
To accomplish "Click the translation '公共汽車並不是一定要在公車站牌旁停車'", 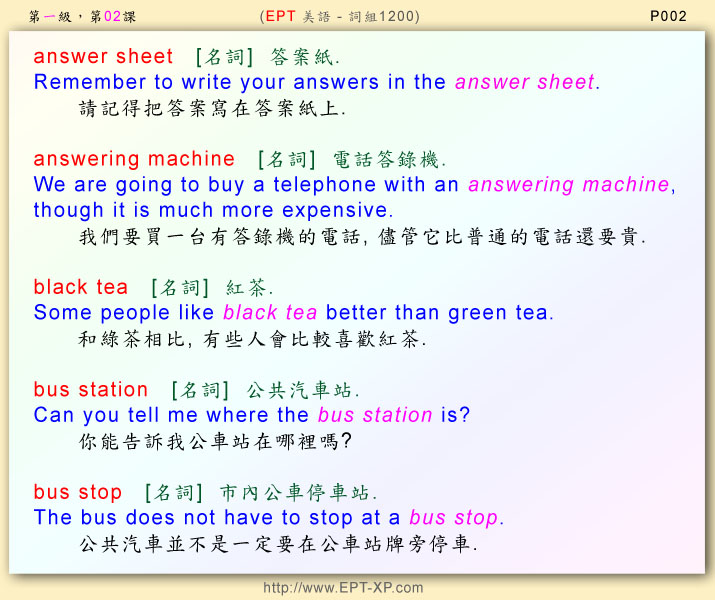I will click(x=278, y=544).
